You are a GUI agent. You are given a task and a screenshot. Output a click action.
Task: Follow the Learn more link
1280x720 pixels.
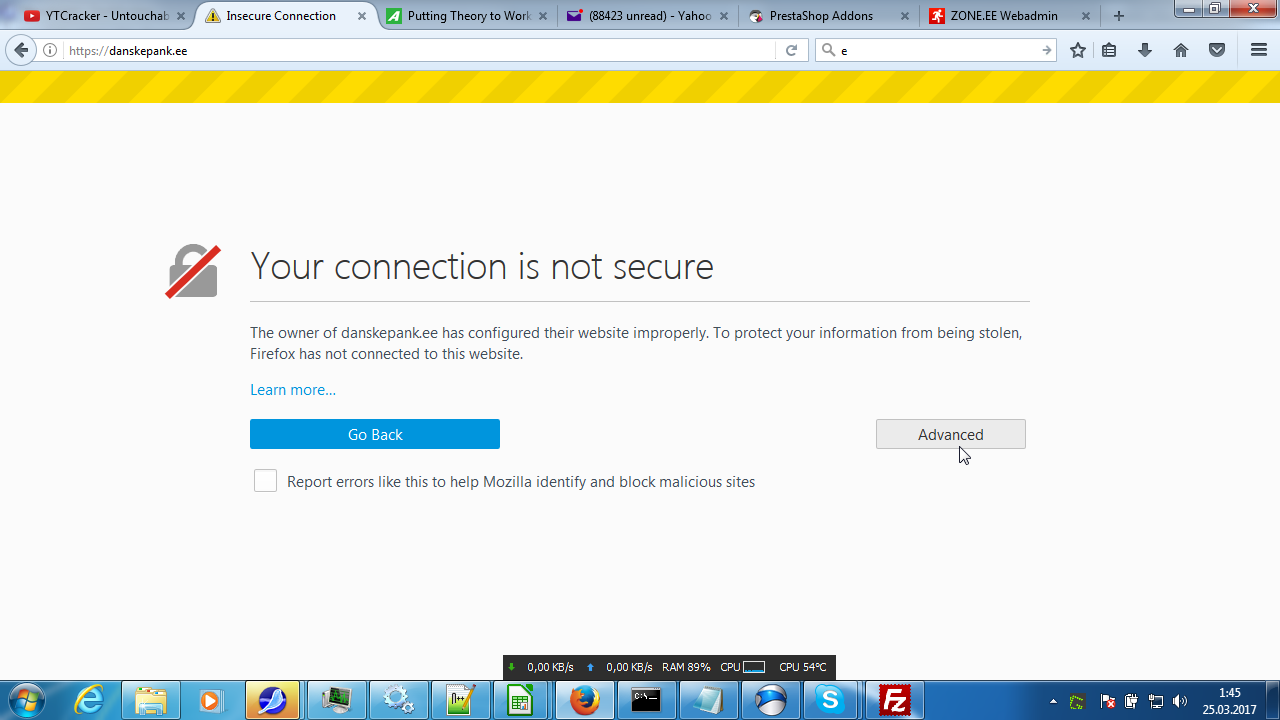(x=293, y=390)
